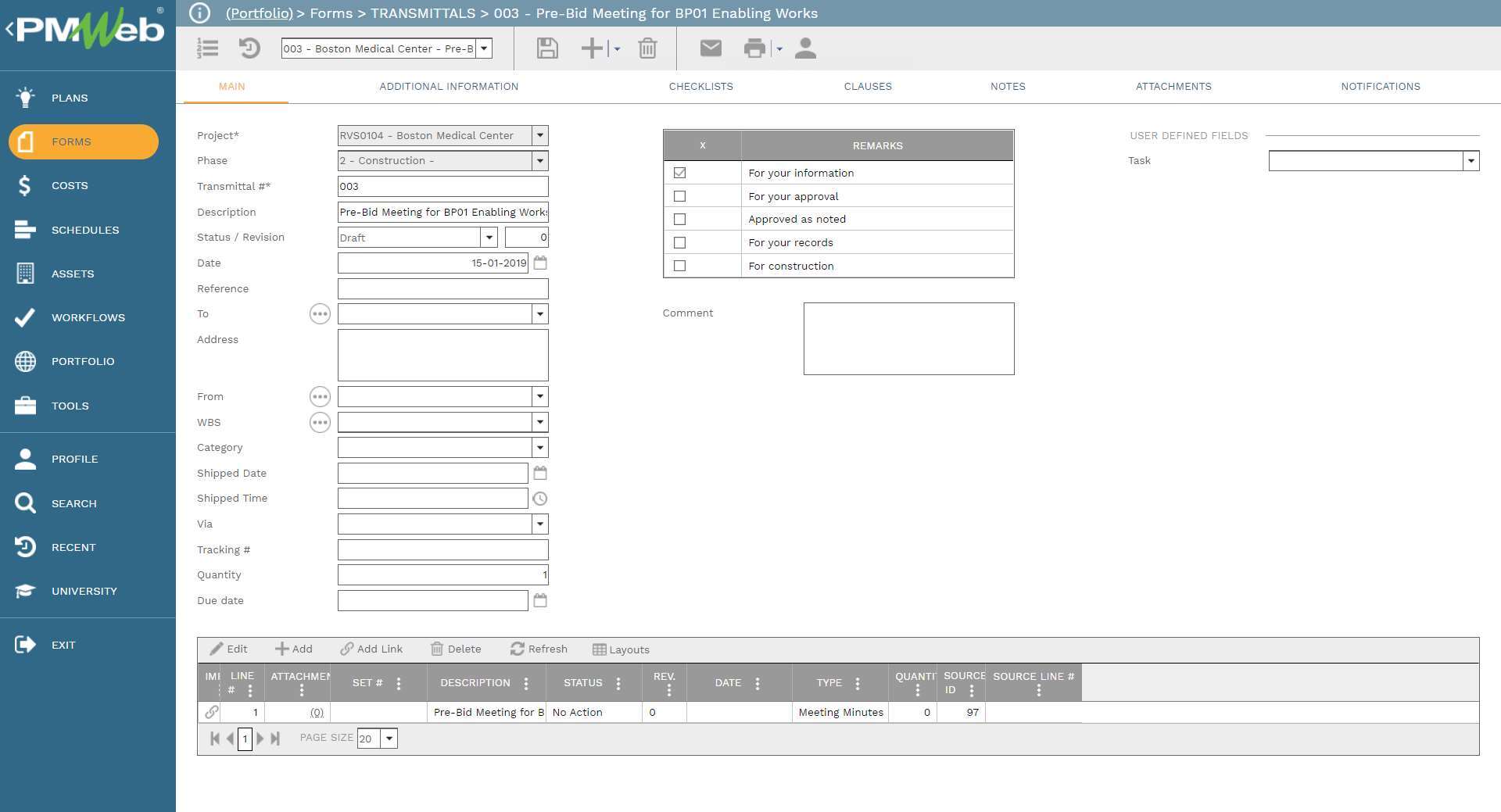Open attachment count link (0) in row 1
1501x812 pixels.
click(x=317, y=713)
